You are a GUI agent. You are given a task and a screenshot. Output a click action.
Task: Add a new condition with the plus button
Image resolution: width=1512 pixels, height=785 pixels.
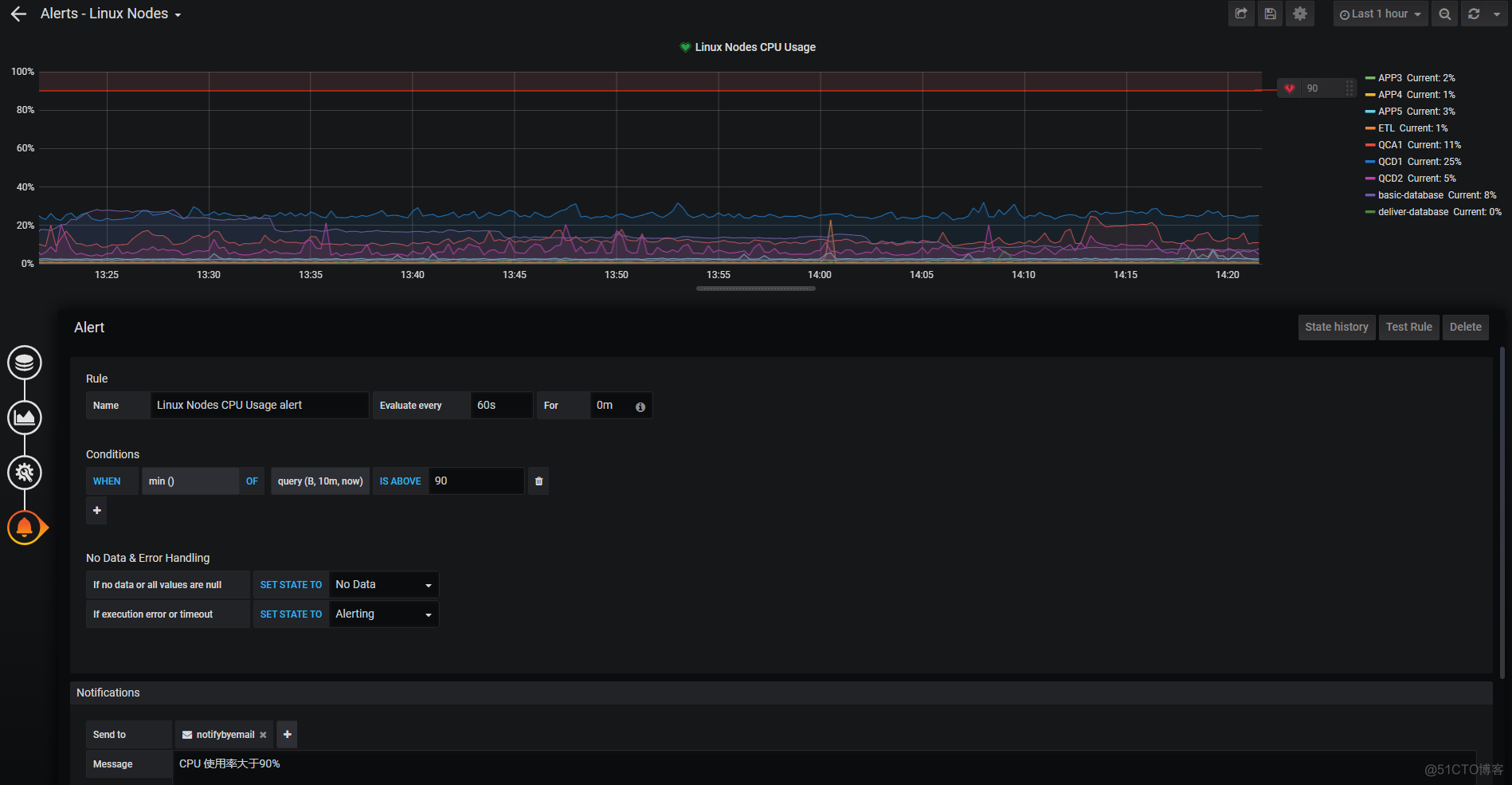point(96,510)
